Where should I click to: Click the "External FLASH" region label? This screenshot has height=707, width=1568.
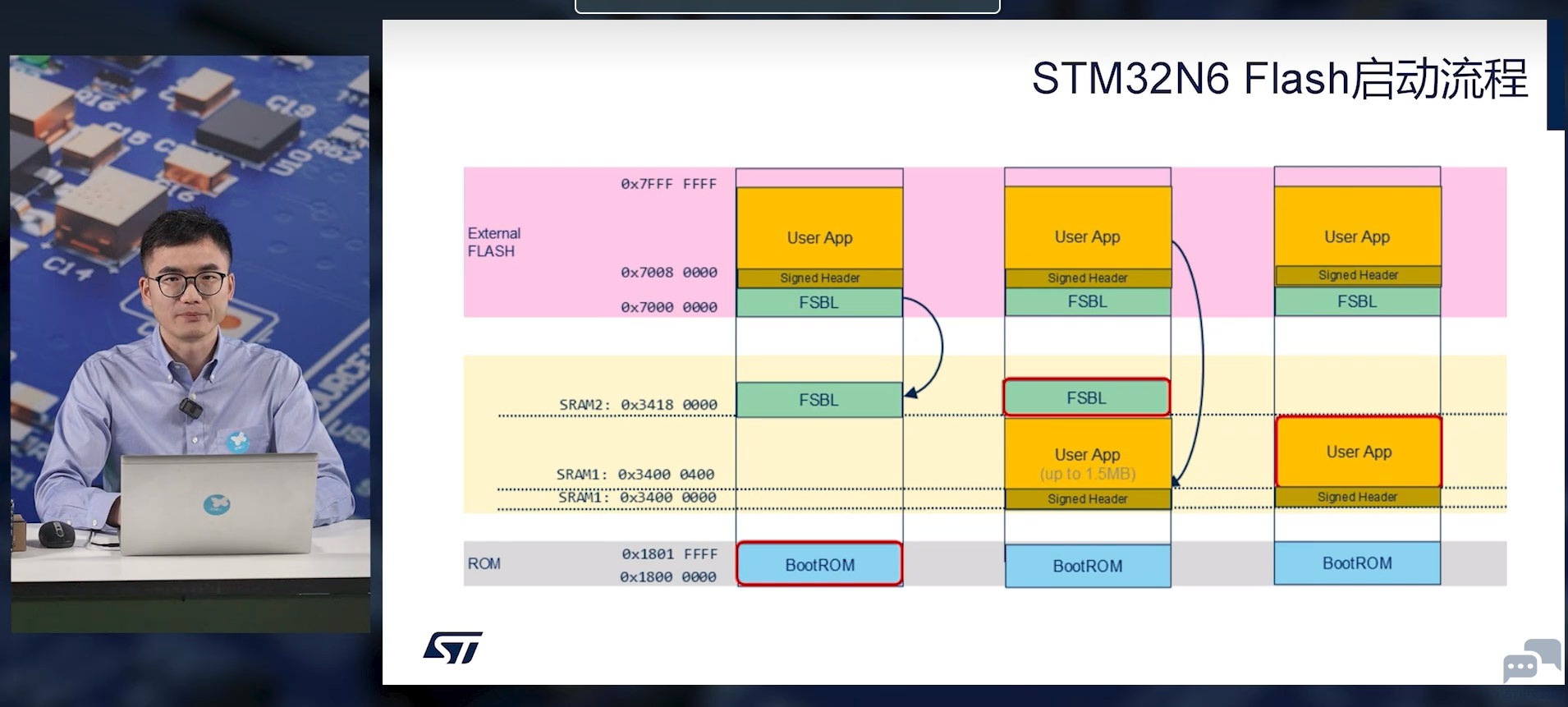point(494,242)
